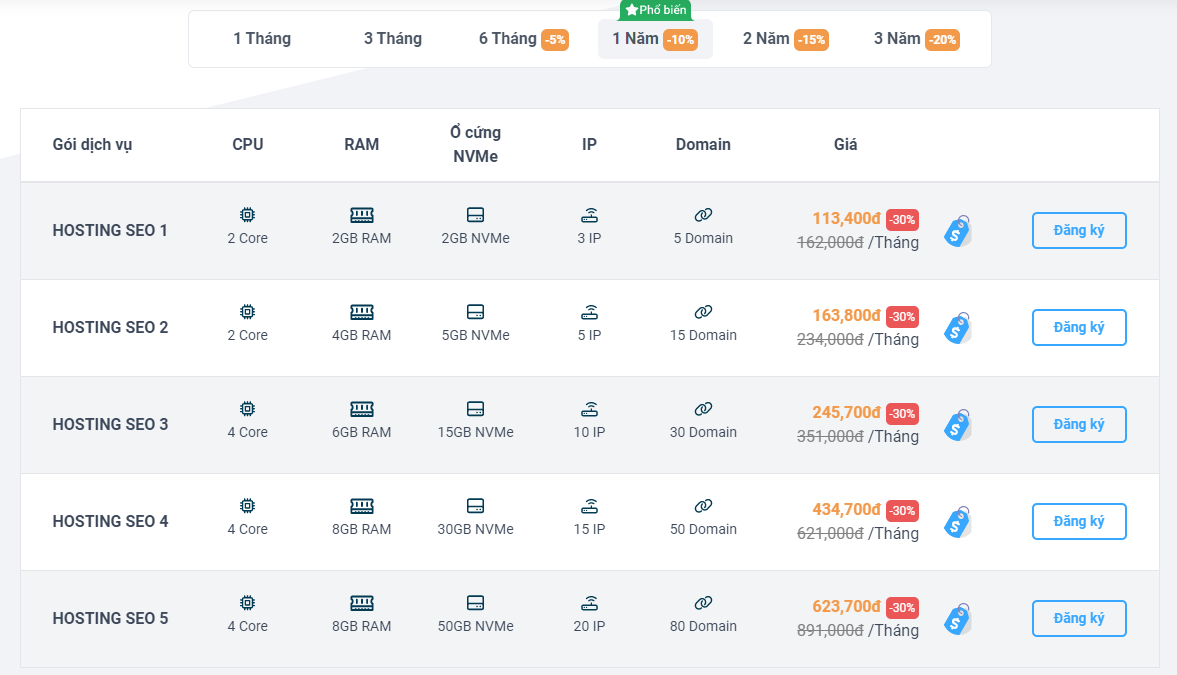Click the domain link icon in HOSTING SEO 5 row

pos(703,603)
